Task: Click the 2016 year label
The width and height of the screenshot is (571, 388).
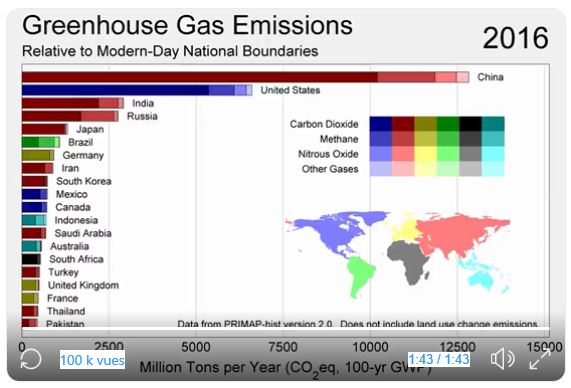Action: tap(515, 38)
